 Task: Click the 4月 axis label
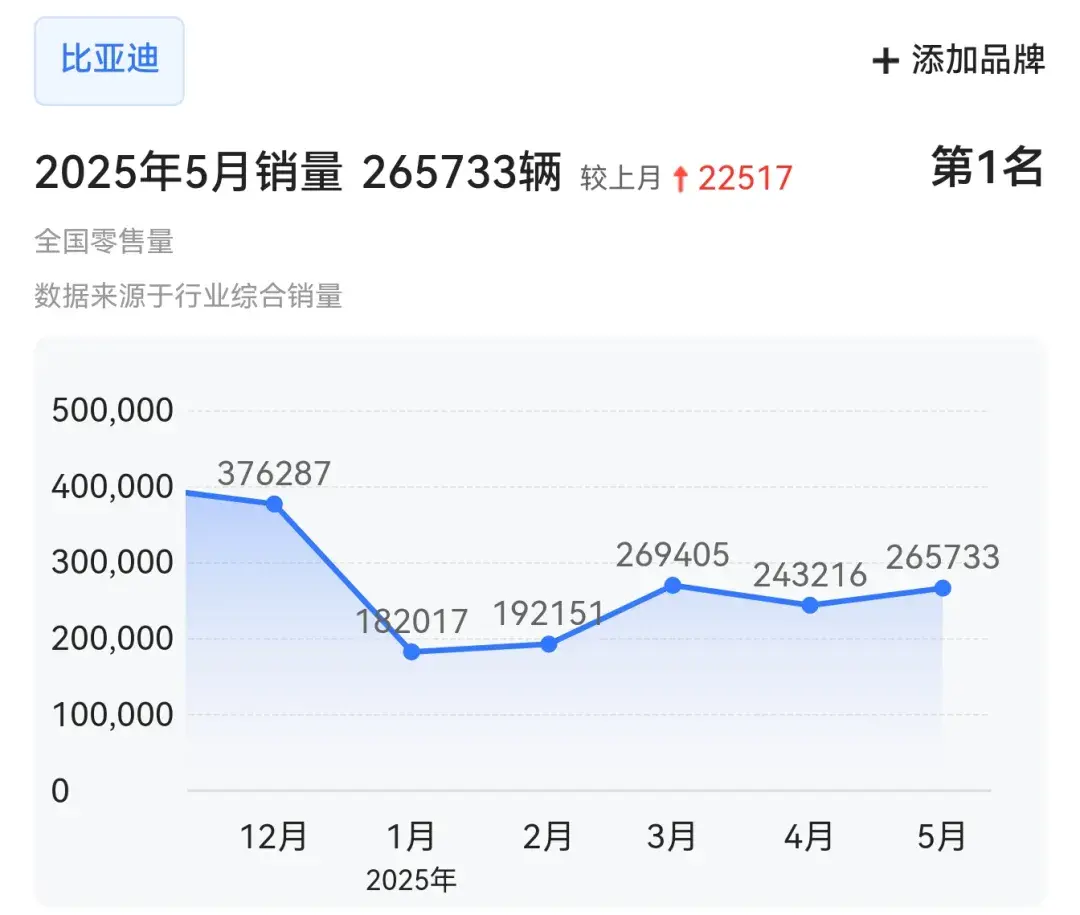coord(809,837)
